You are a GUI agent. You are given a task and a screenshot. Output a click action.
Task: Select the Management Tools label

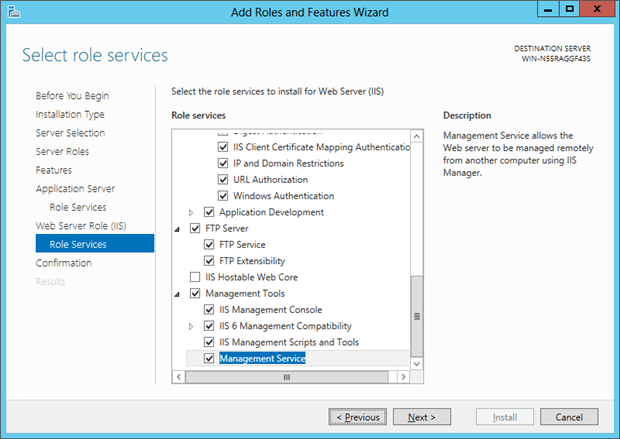(245, 293)
